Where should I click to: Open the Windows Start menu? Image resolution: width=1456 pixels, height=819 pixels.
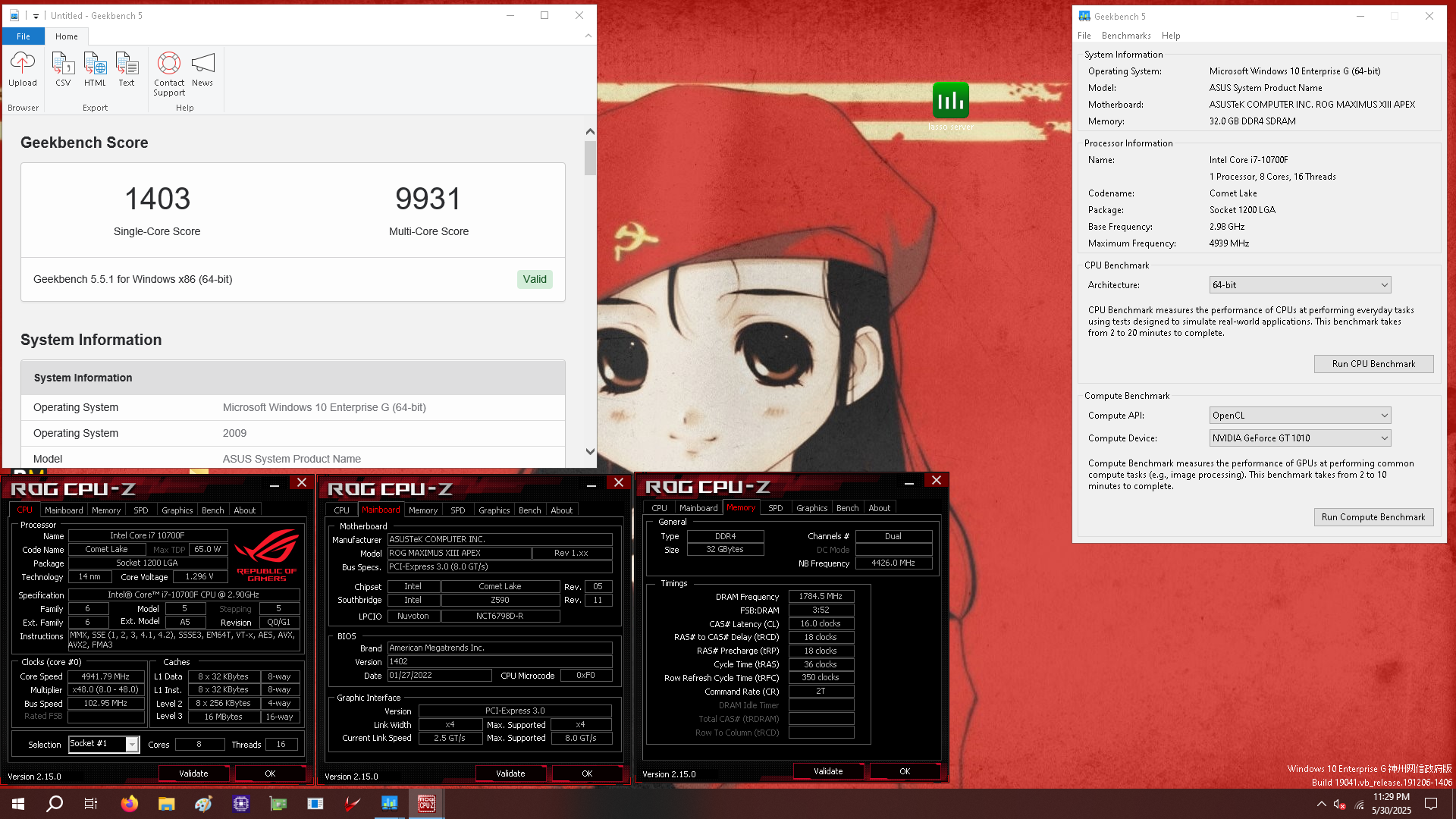coord(18,804)
